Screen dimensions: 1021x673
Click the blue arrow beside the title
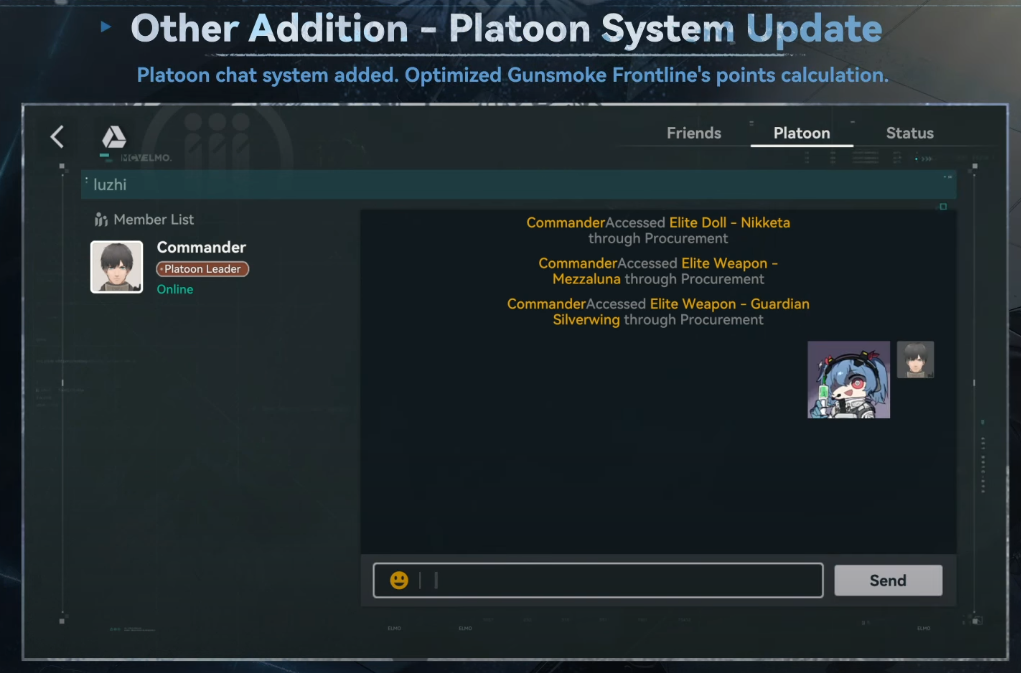pos(106,27)
